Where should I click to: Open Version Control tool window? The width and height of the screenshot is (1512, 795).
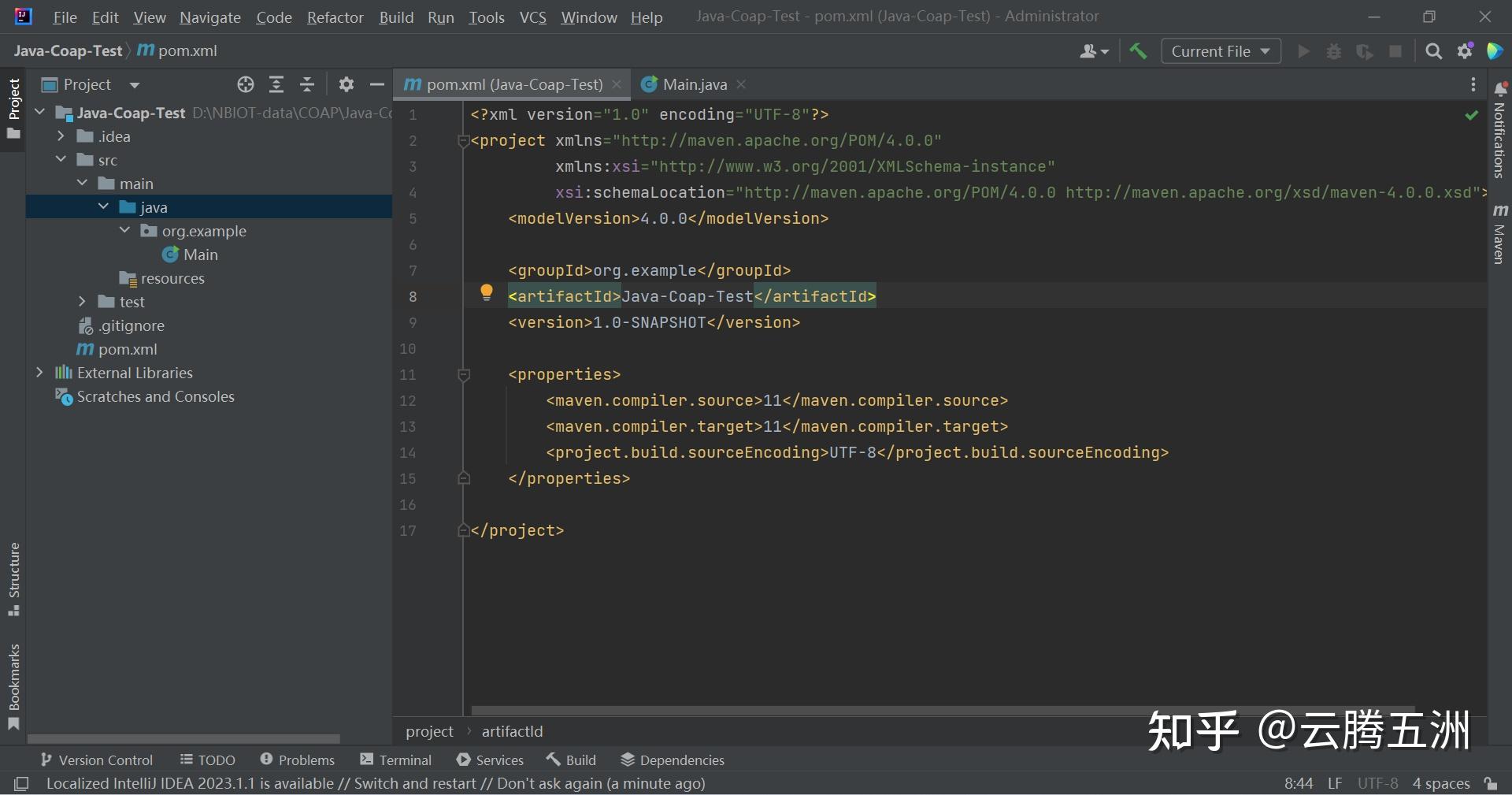click(x=96, y=760)
